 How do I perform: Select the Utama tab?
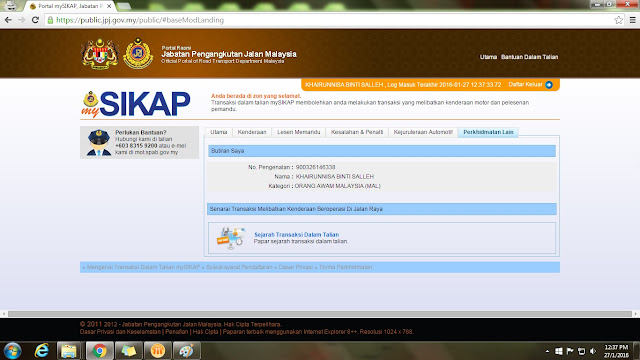(x=218, y=132)
